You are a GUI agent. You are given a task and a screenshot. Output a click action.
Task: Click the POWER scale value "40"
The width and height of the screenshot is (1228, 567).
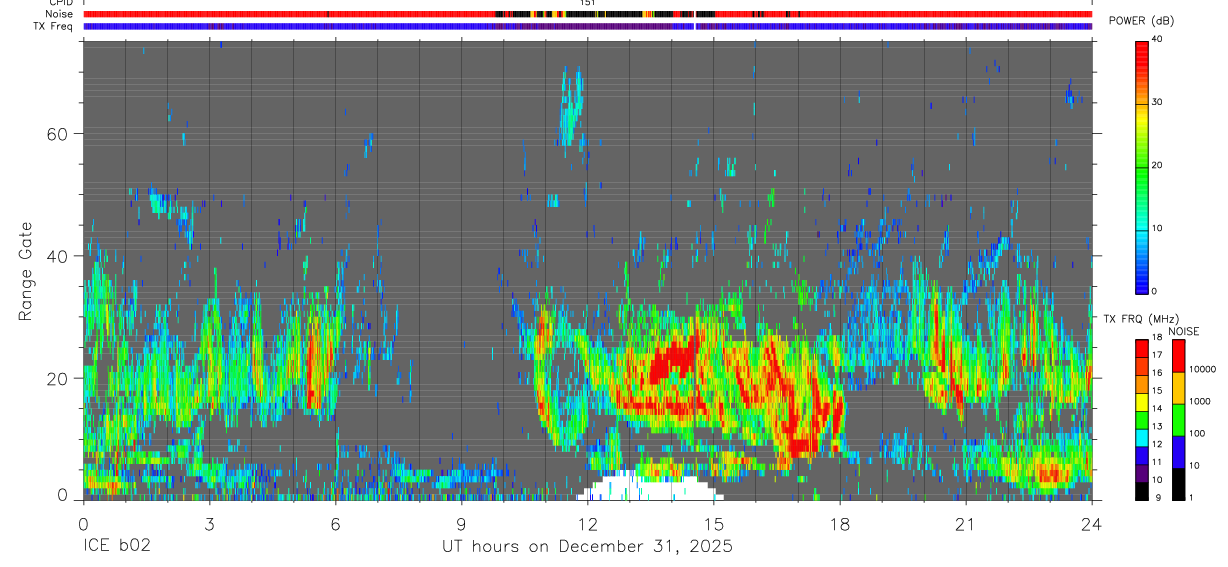coord(1158,39)
